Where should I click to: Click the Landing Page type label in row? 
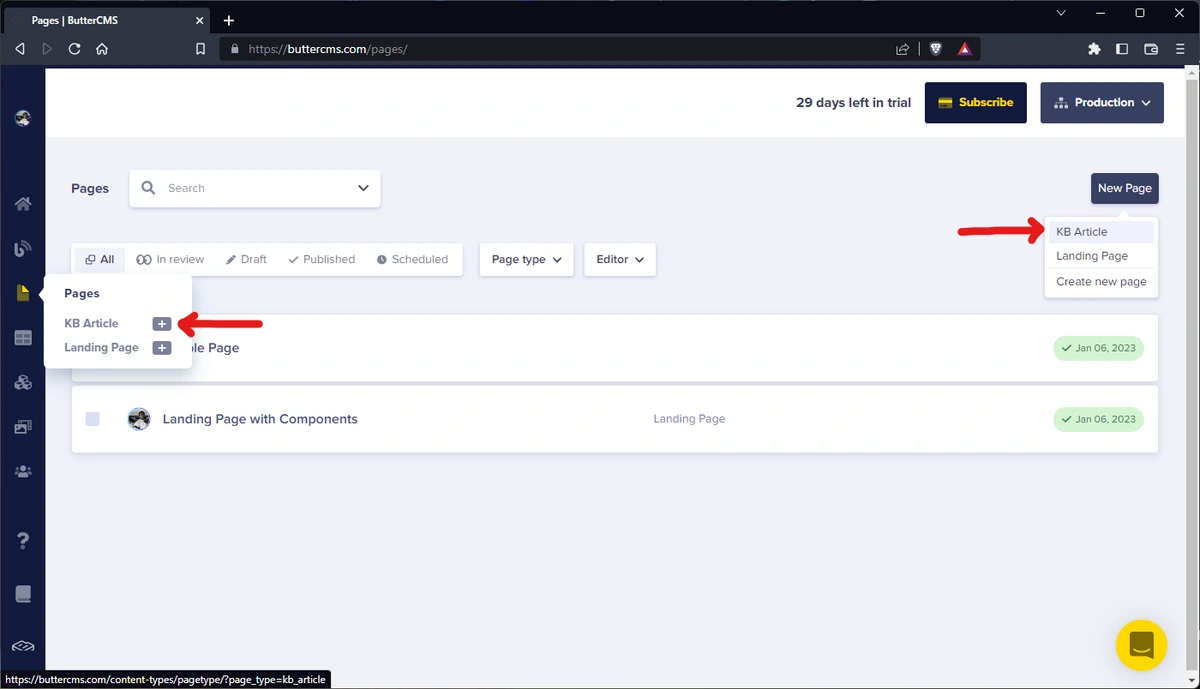click(x=689, y=419)
